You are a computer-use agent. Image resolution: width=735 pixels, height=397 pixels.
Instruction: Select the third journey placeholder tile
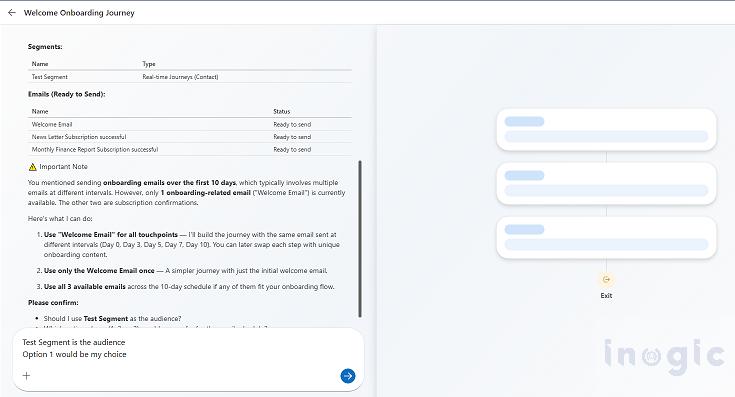point(606,238)
